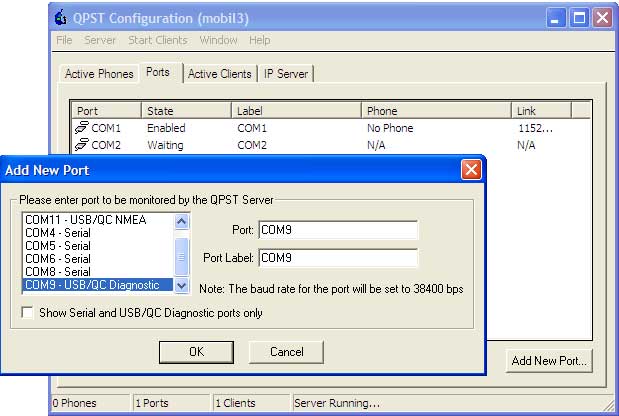Select COM8 - Serial in the list

coord(98,272)
